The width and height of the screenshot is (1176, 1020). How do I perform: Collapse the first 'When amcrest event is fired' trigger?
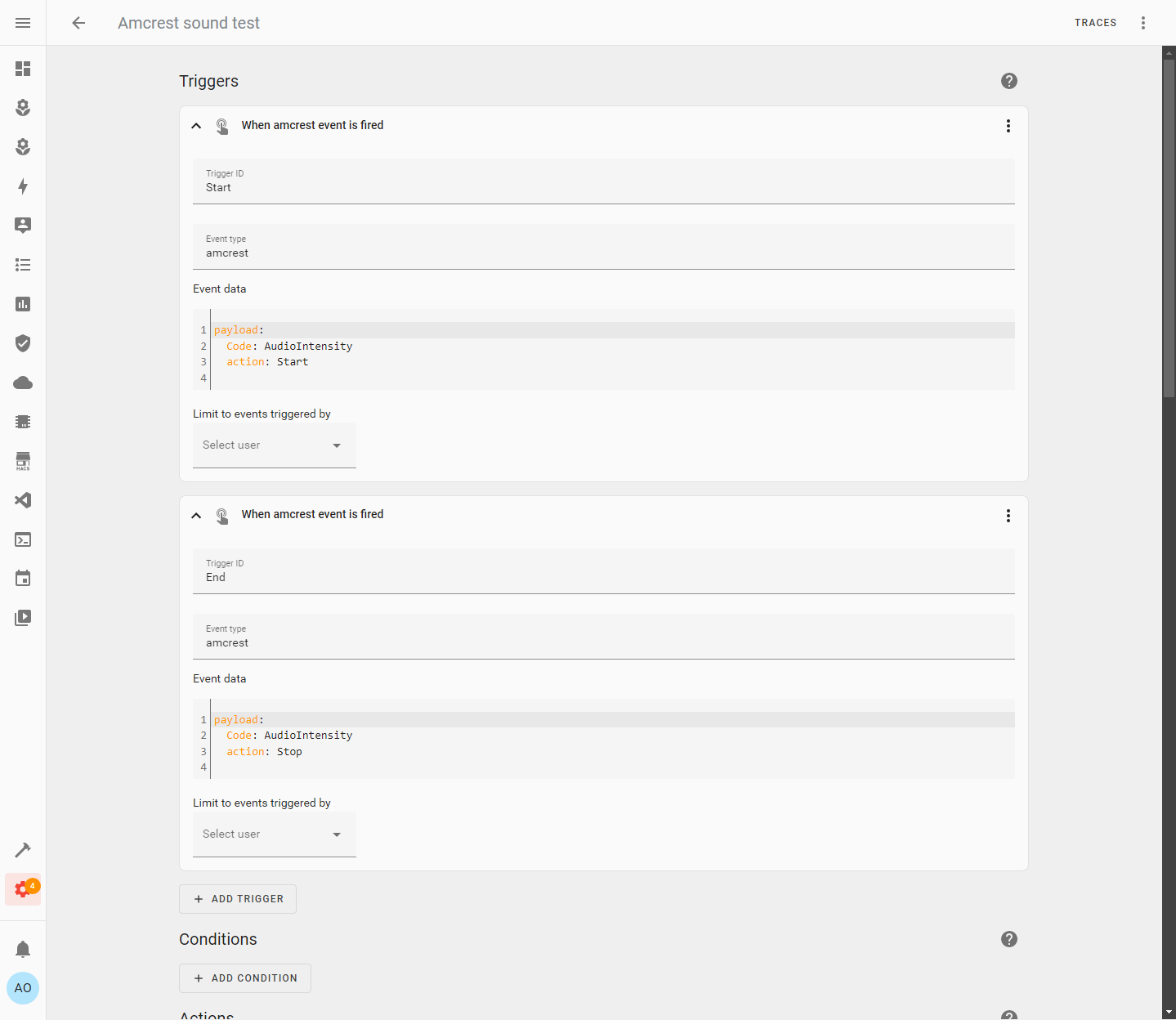click(x=196, y=125)
